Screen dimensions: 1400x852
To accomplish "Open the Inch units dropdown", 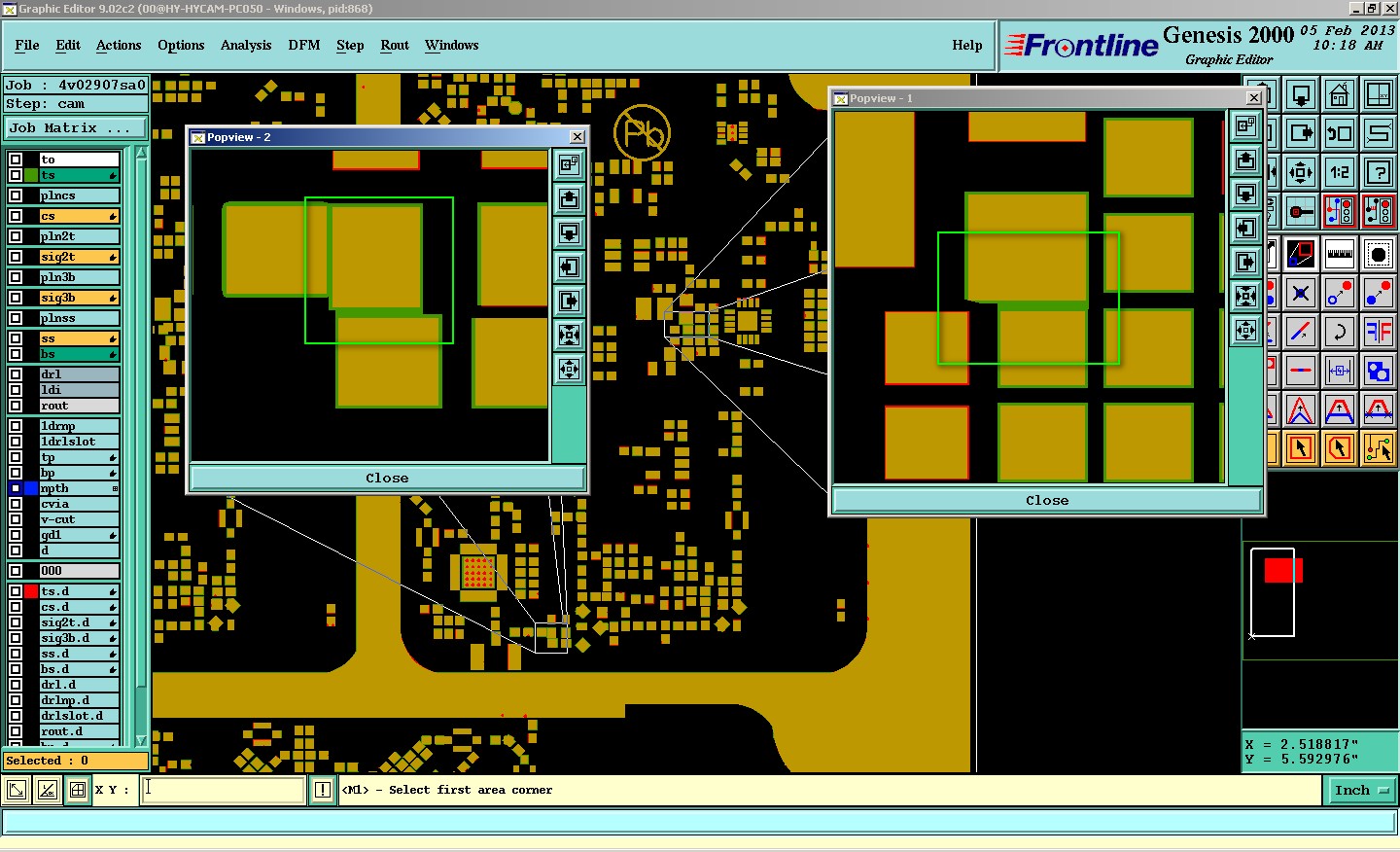I will coord(1360,790).
